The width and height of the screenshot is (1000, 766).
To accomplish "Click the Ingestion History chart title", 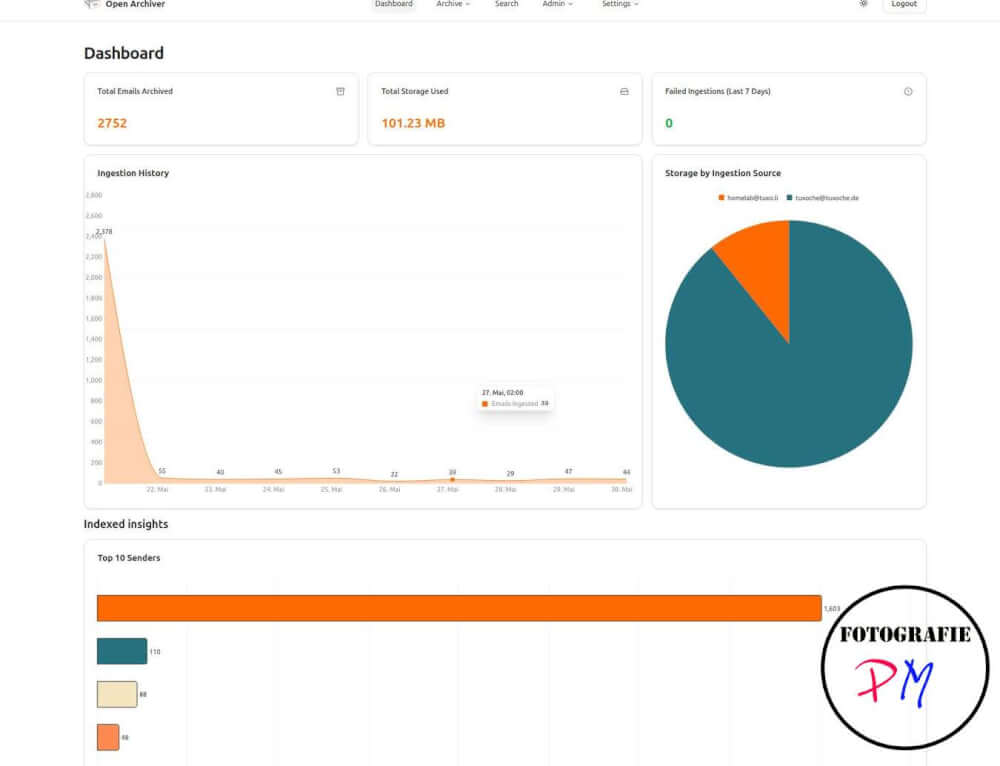I will coord(133,173).
